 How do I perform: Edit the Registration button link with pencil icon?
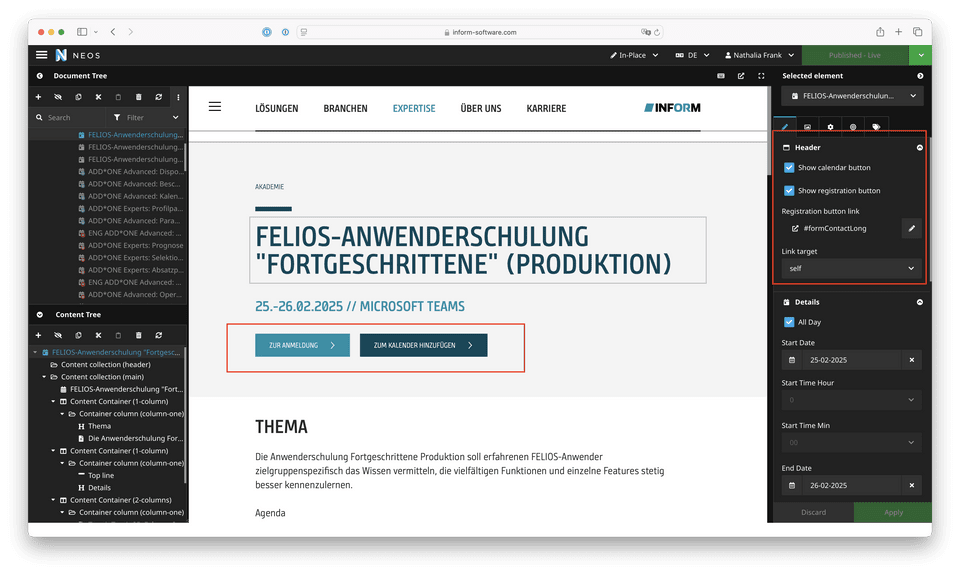point(912,228)
